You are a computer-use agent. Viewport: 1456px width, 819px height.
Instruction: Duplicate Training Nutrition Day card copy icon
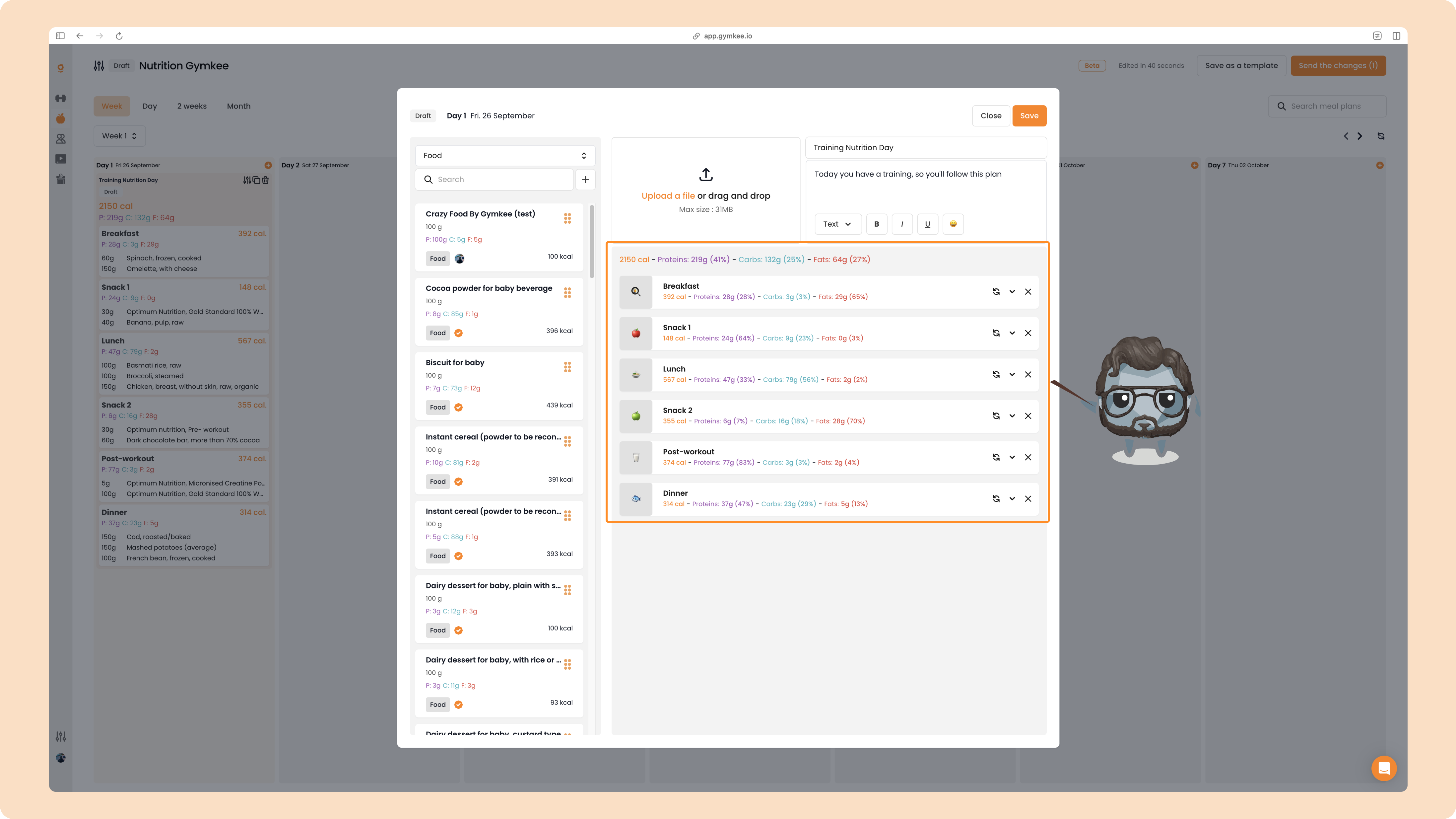[257, 180]
